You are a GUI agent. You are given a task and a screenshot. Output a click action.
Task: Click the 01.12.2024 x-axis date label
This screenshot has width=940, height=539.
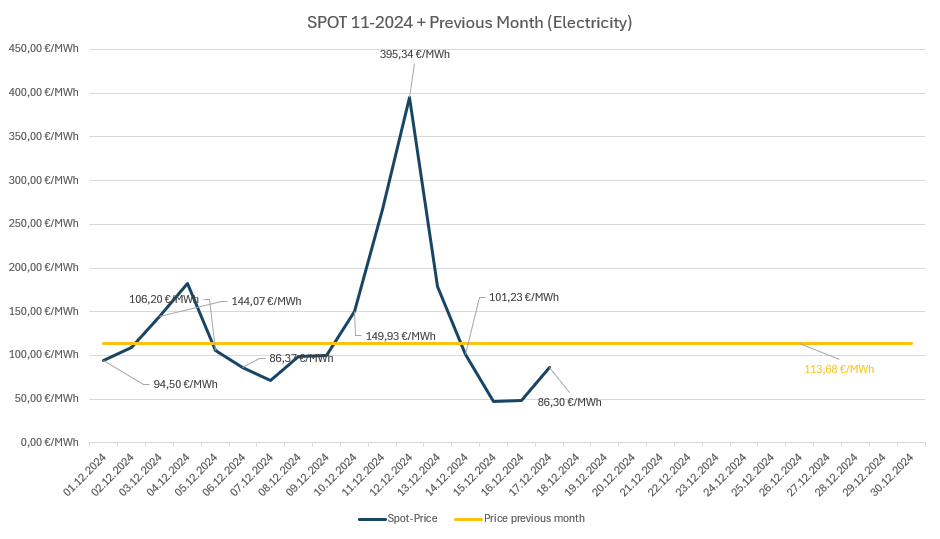tap(85, 476)
